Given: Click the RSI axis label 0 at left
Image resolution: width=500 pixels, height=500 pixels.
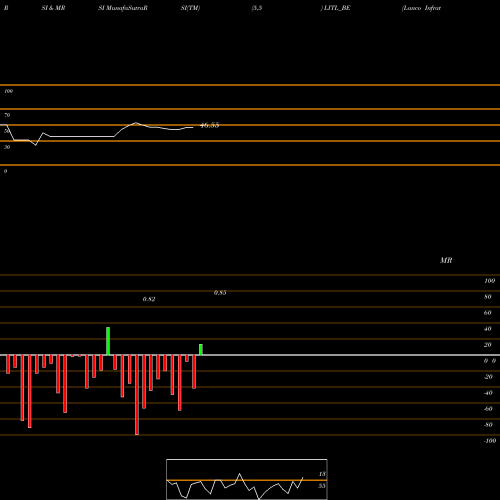Looking at the screenshot, I should 5,171.
